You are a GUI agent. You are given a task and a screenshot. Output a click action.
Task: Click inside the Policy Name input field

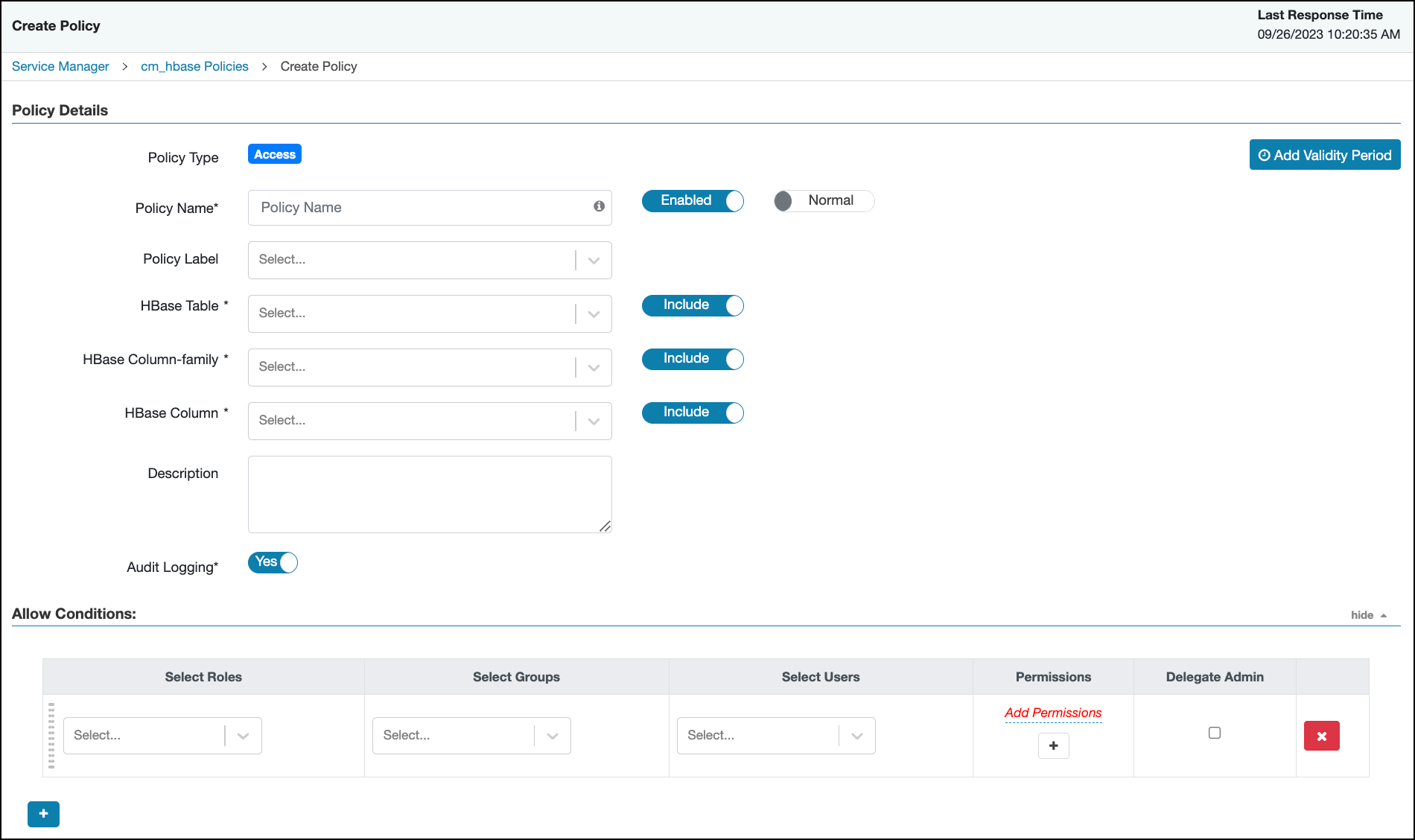click(x=417, y=208)
